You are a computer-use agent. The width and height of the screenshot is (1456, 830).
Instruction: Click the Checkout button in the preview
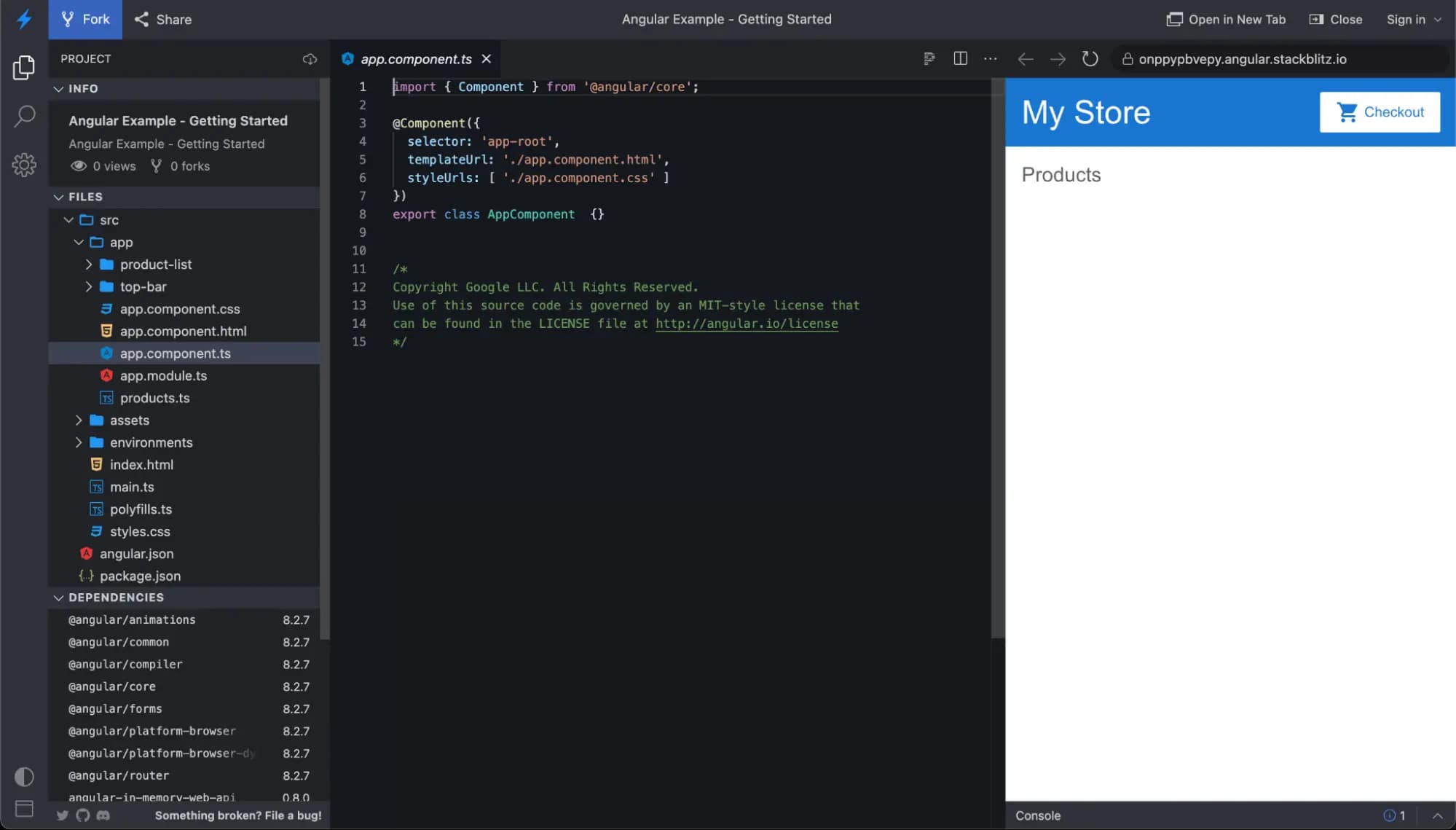(x=1379, y=111)
